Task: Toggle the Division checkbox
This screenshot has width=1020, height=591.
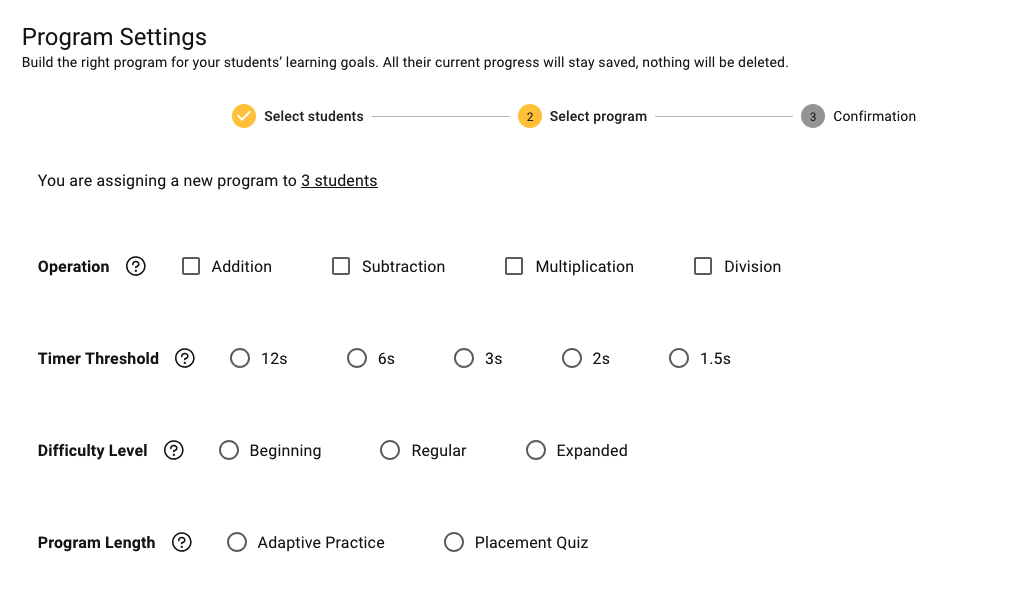Action: [703, 267]
